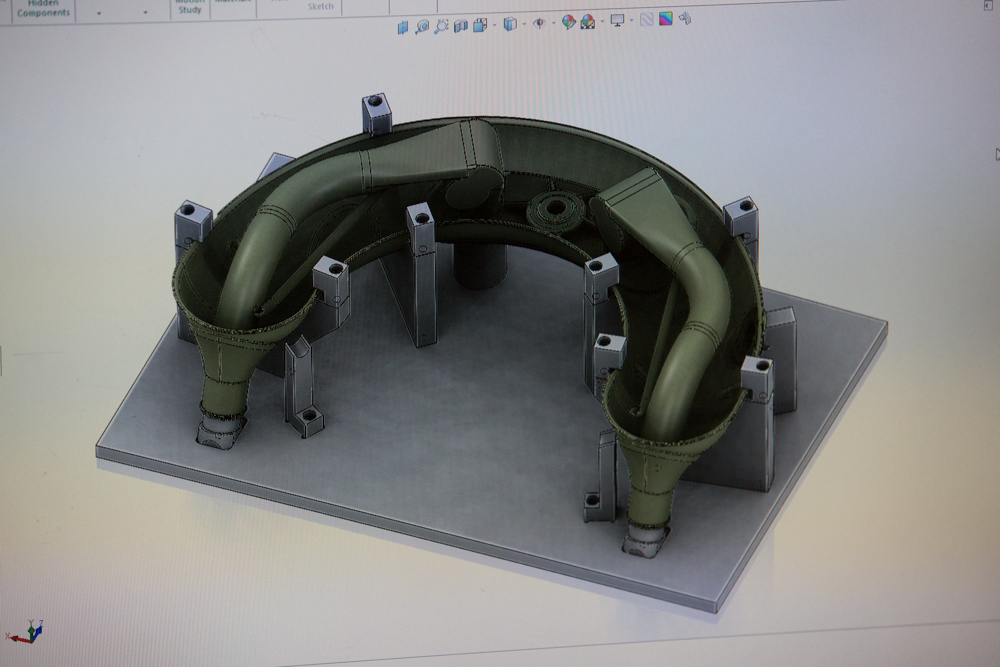Click the Display Style icon
Viewport: 1000px width, 667px height.
pyautogui.click(x=510, y=24)
